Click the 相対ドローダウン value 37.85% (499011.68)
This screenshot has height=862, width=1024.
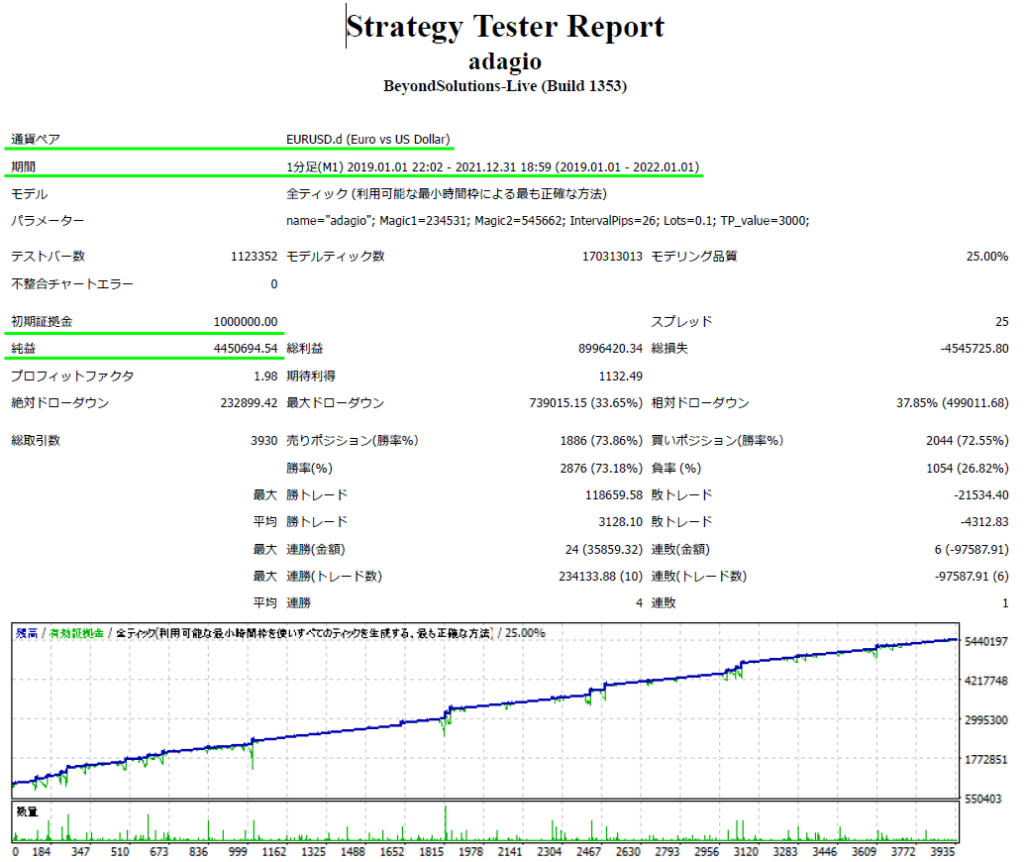(952, 403)
